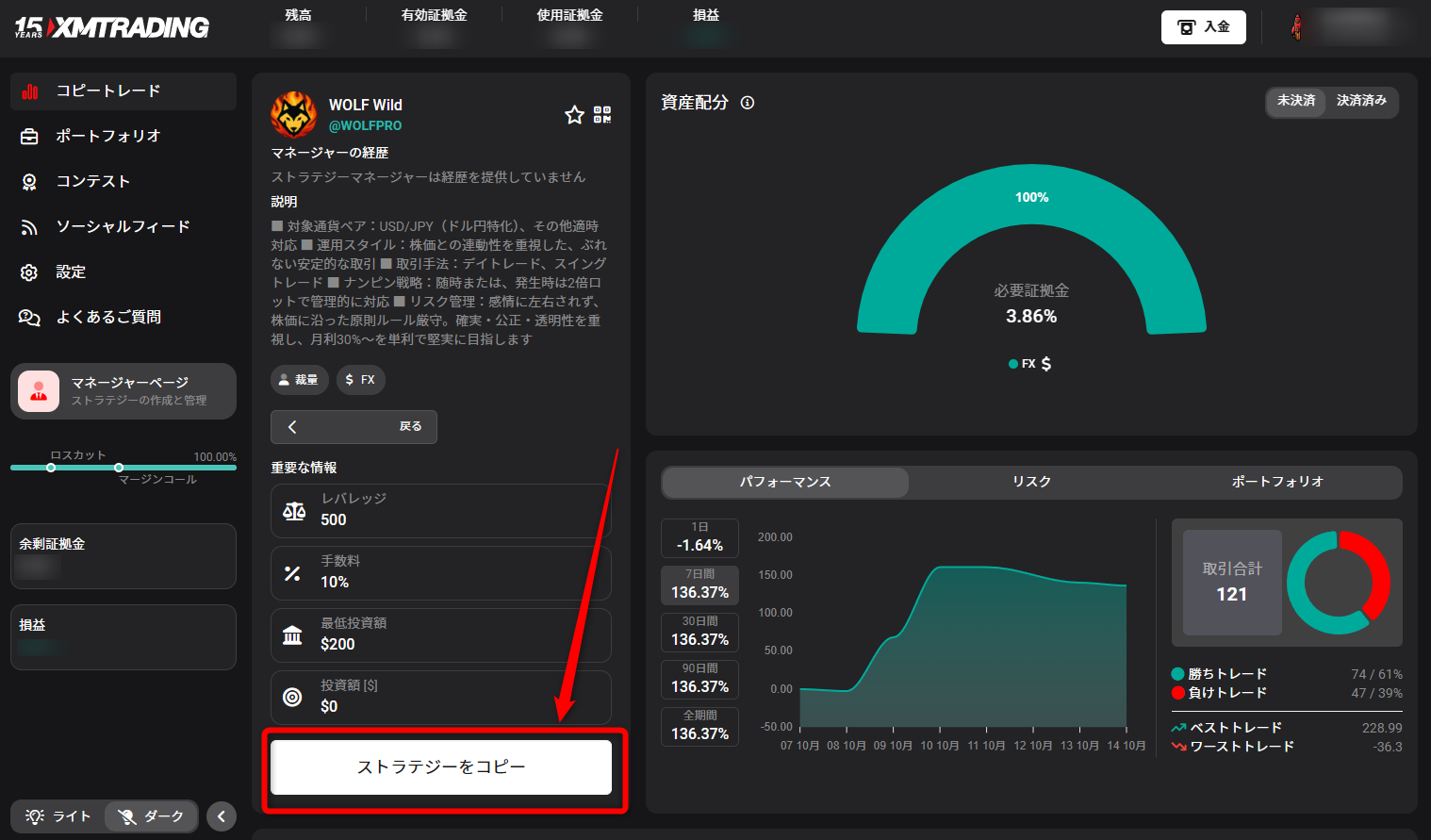Click the asset allocation info icon
Image resolution: width=1431 pixels, height=840 pixels.
click(748, 103)
